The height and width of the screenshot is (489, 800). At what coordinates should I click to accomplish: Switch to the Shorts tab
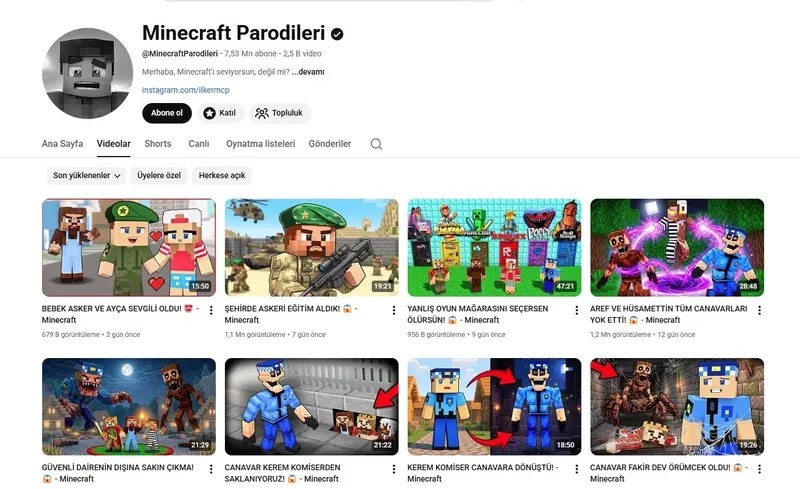click(x=158, y=144)
